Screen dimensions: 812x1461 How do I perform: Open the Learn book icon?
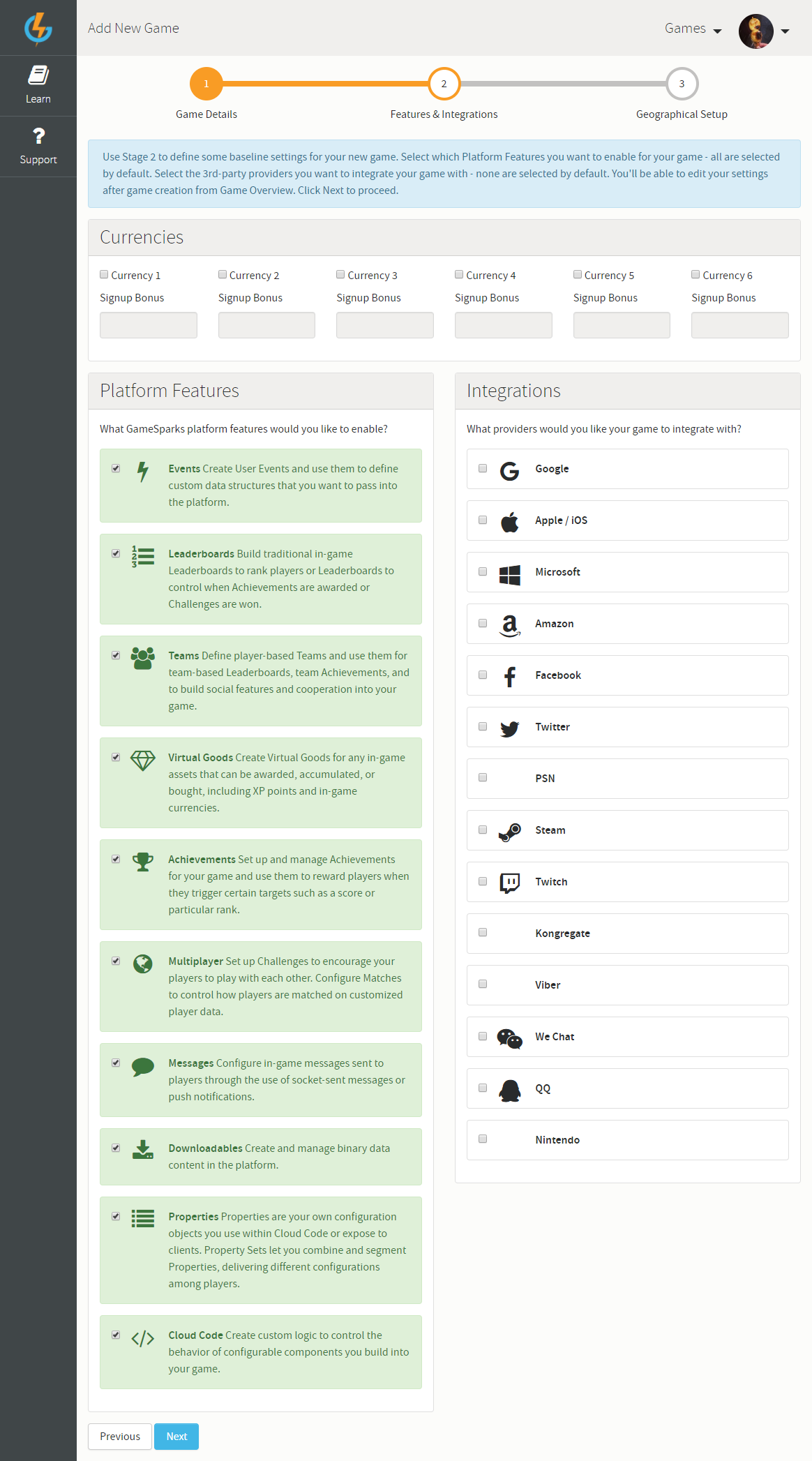(x=38, y=75)
